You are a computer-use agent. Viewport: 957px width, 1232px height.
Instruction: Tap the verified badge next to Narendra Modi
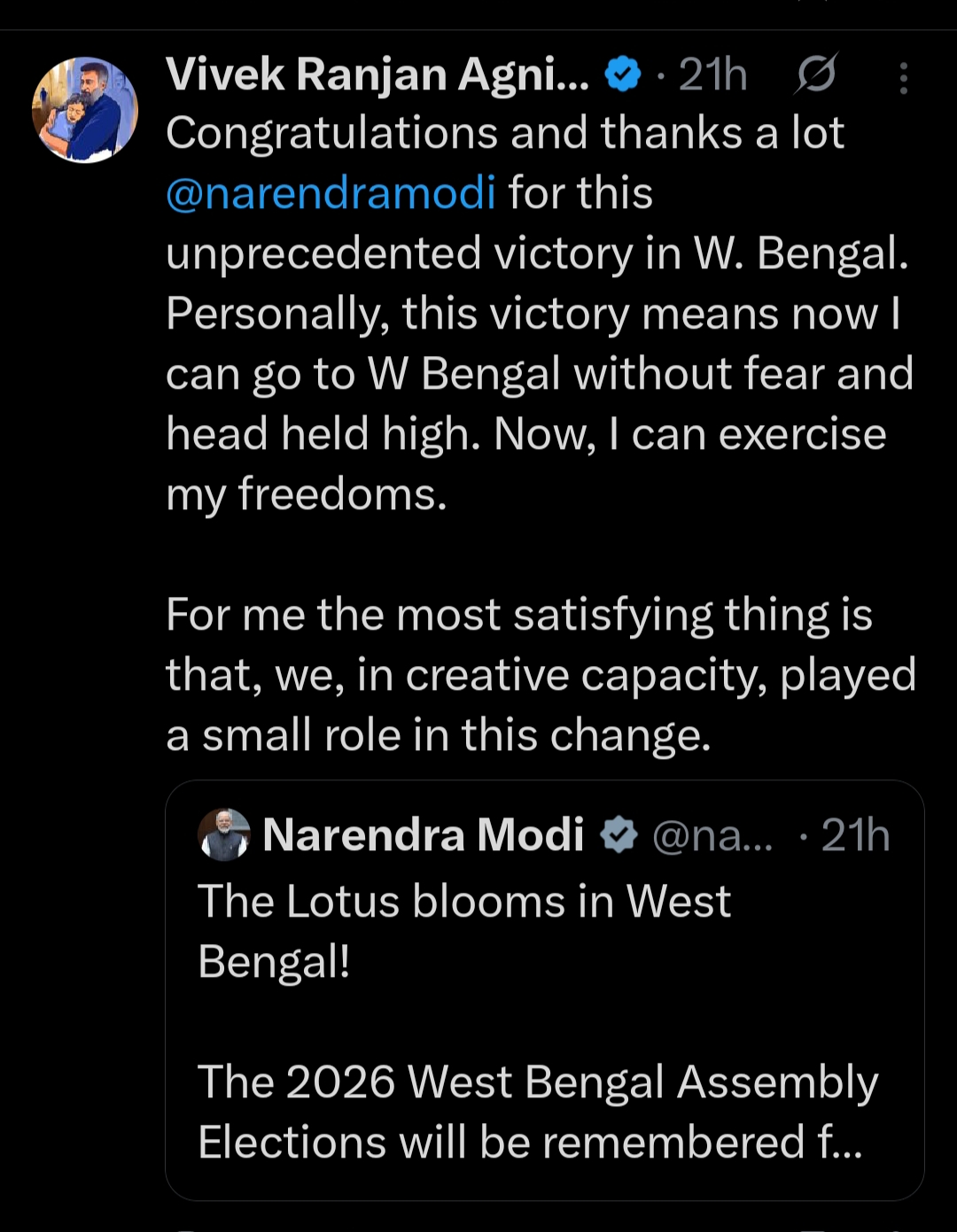tap(619, 835)
